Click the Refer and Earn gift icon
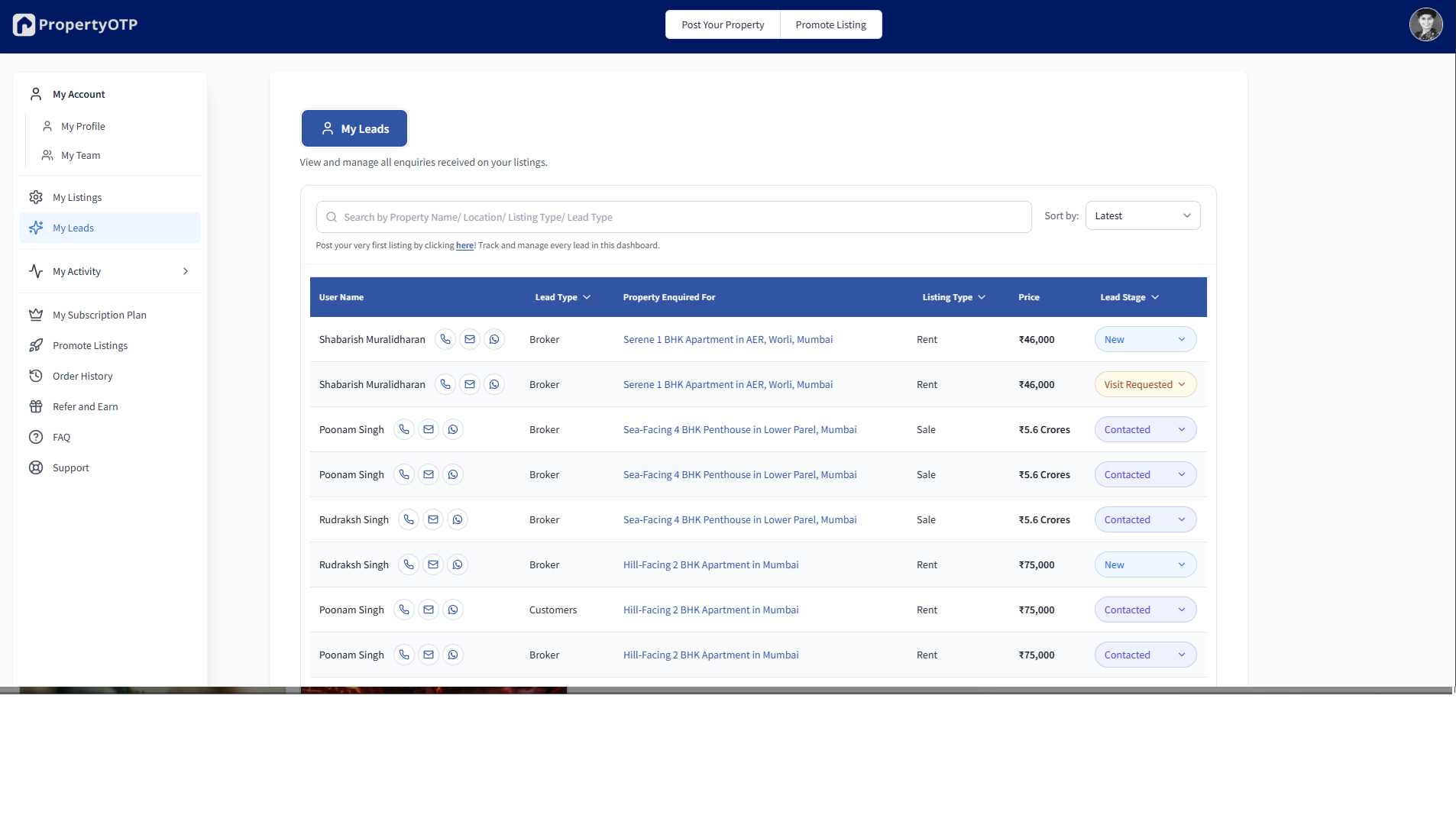This screenshot has width=1456, height=815. pos(36,406)
